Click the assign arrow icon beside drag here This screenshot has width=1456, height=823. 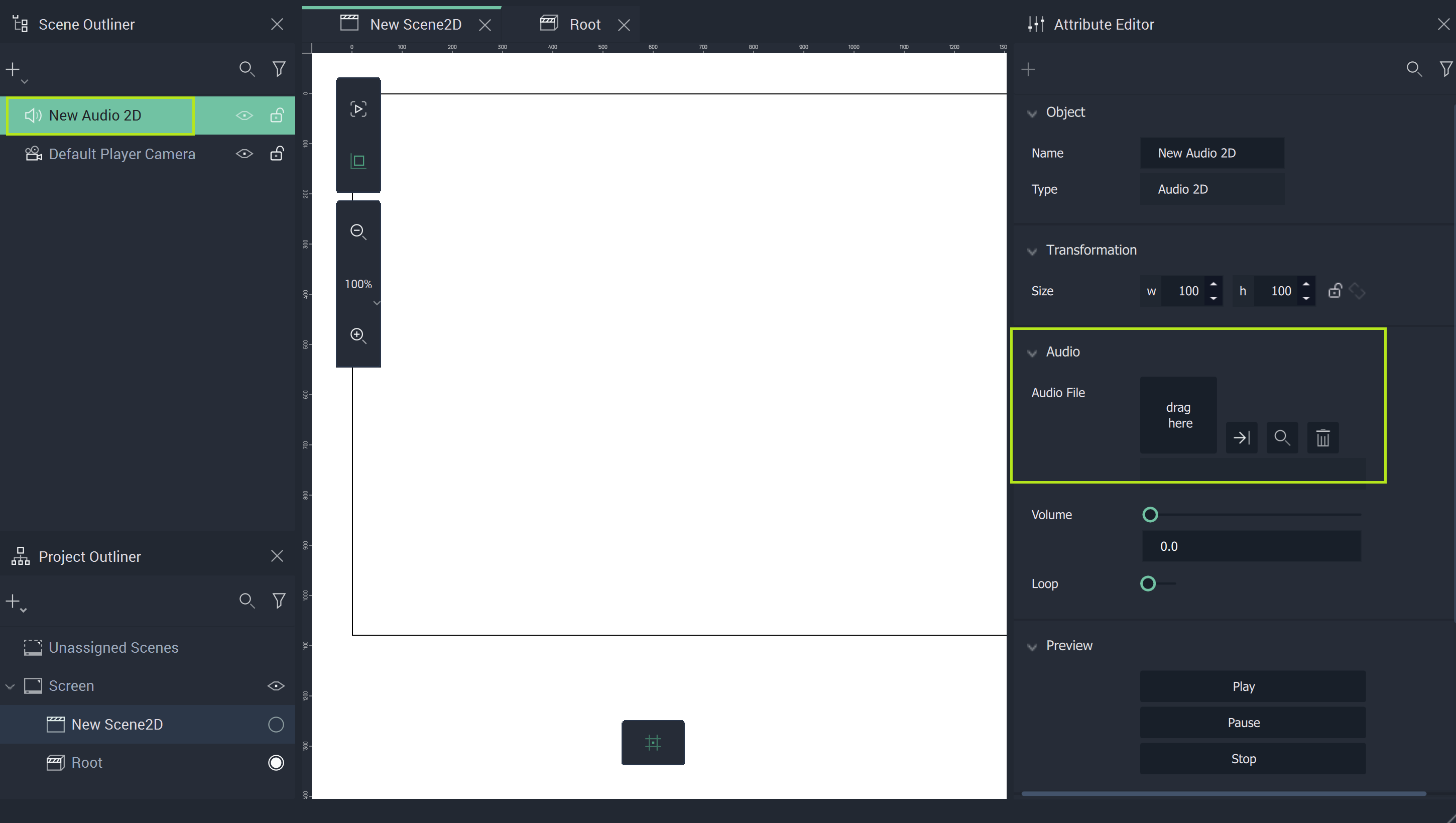pyautogui.click(x=1241, y=437)
